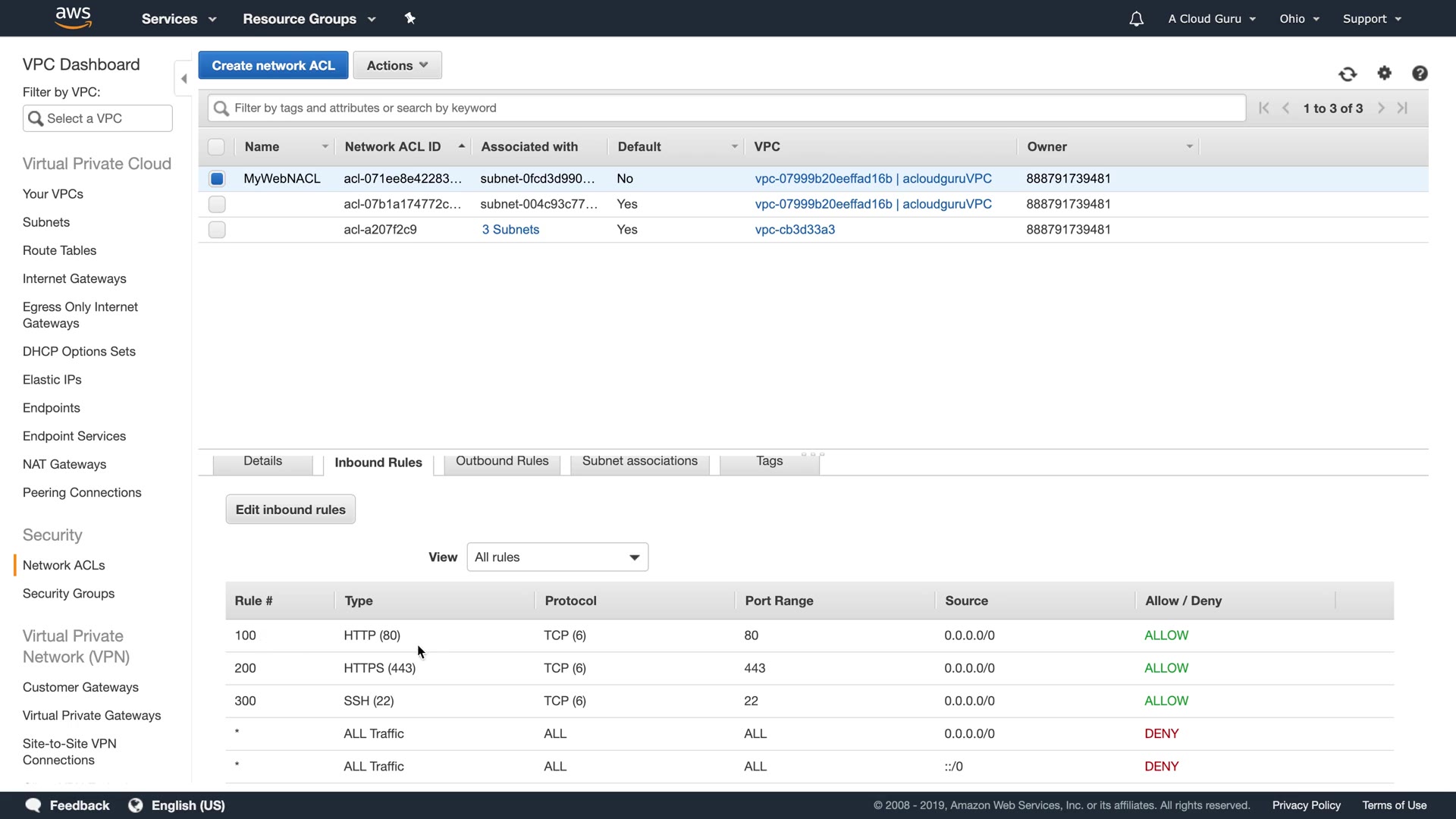Image resolution: width=1456 pixels, height=819 pixels.
Task: Open the Actions dropdown menu
Action: coord(397,65)
